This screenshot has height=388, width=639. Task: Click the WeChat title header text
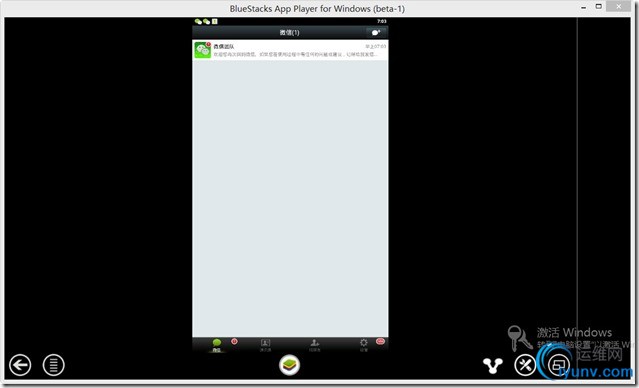tap(290, 33)
